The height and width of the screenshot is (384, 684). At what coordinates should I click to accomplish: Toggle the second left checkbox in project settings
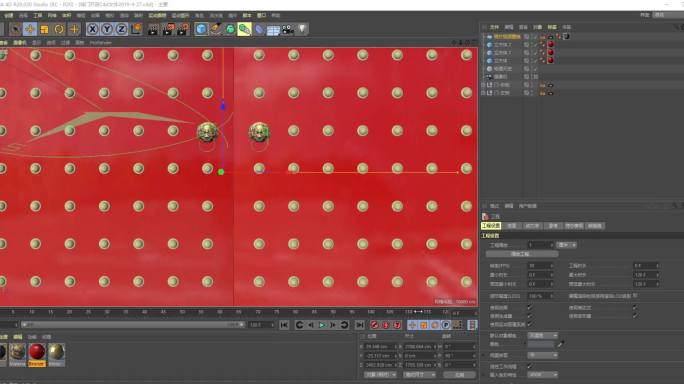[x=530, y=316]
